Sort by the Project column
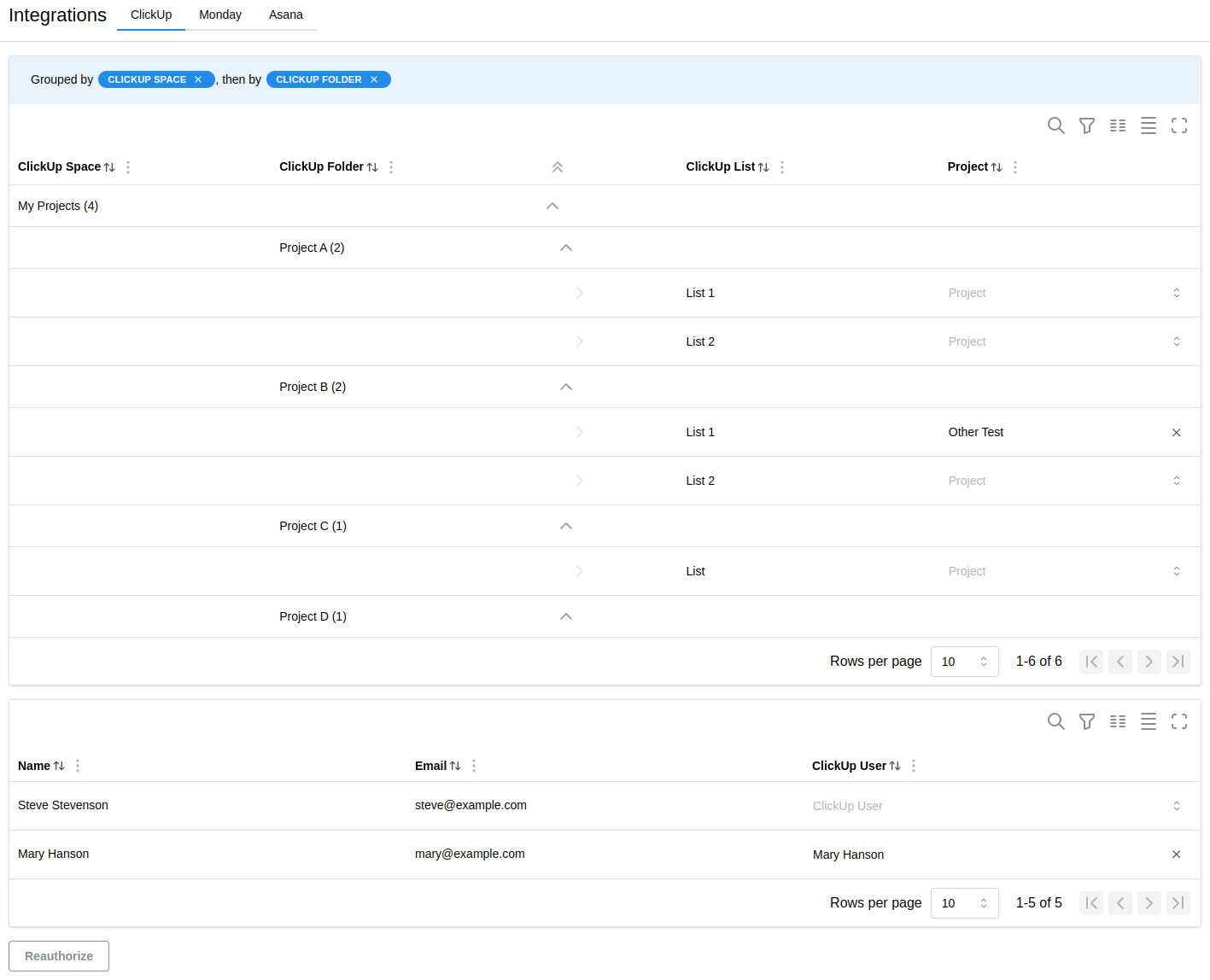 pos(997,167)
